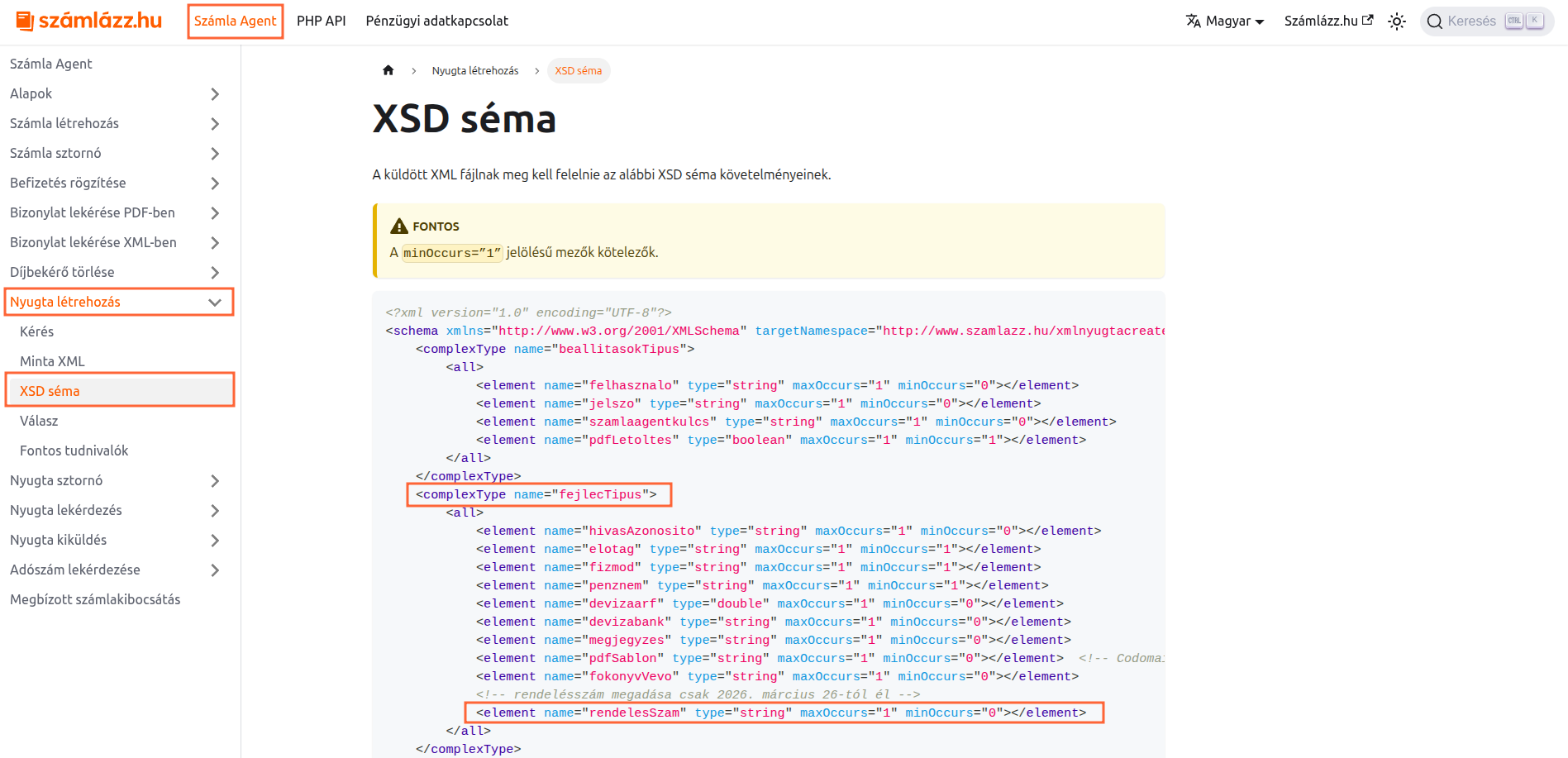Select the Számla Agent top tab
1568x758 pixels.
pos(236,21)
